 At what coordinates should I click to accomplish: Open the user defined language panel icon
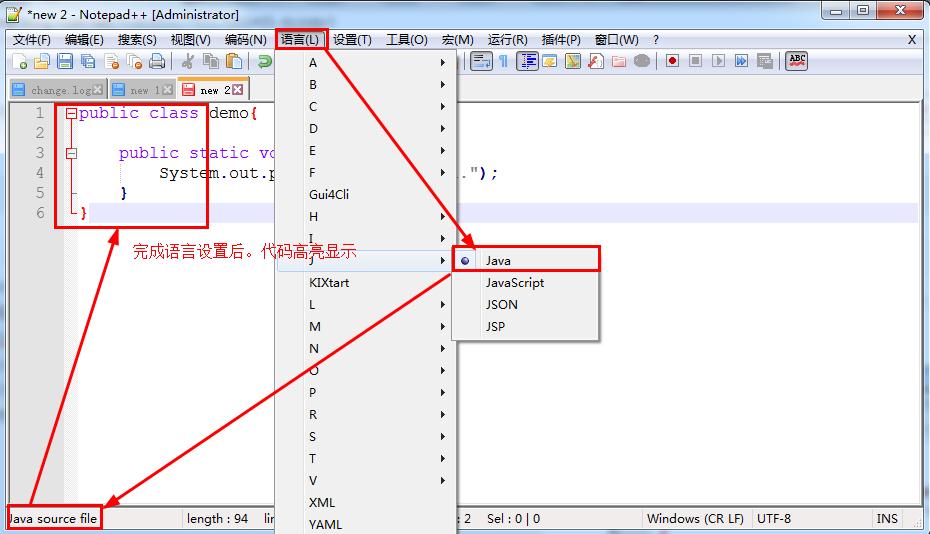click(x=550, y=61)
